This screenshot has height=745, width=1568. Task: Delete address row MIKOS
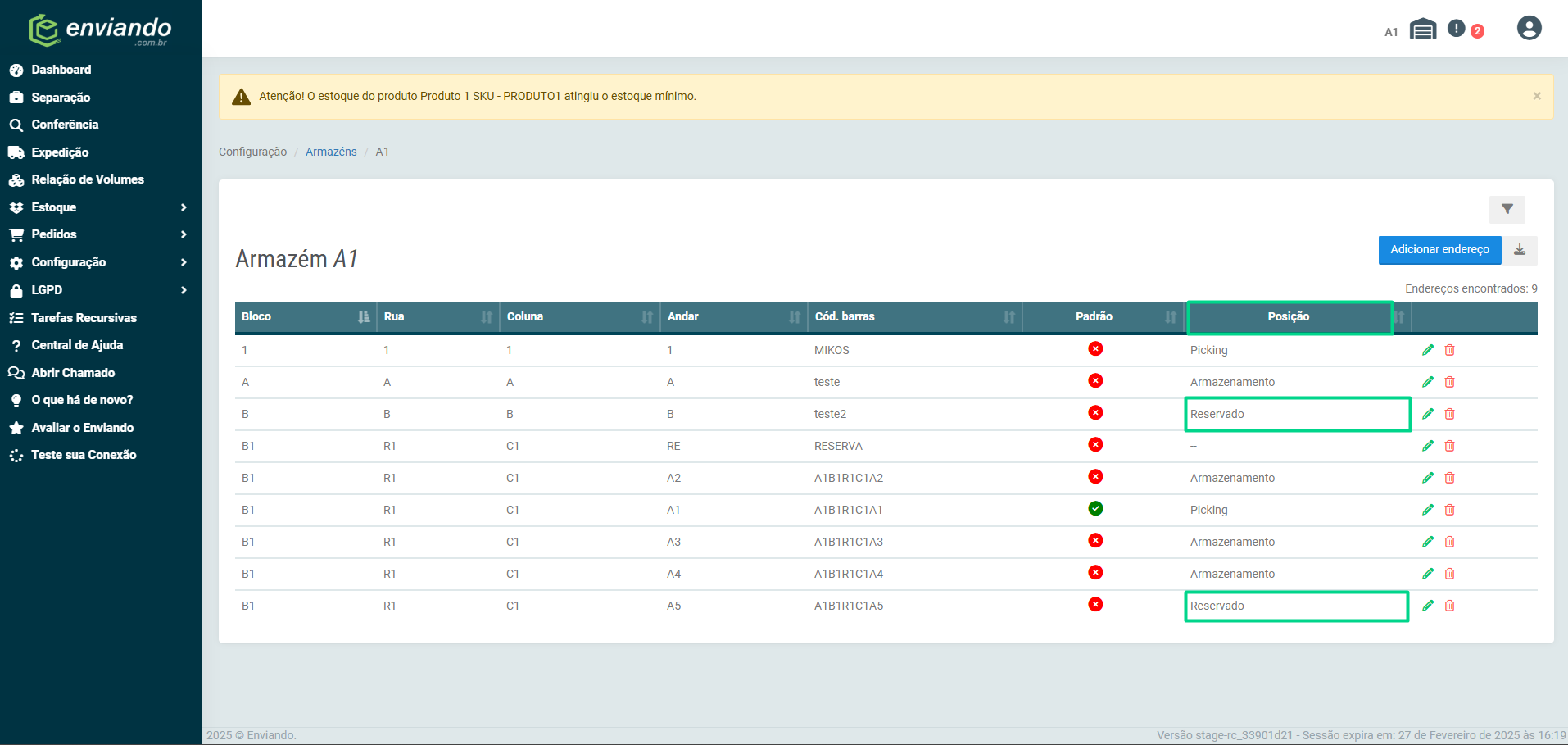(x=1449, y=350)
